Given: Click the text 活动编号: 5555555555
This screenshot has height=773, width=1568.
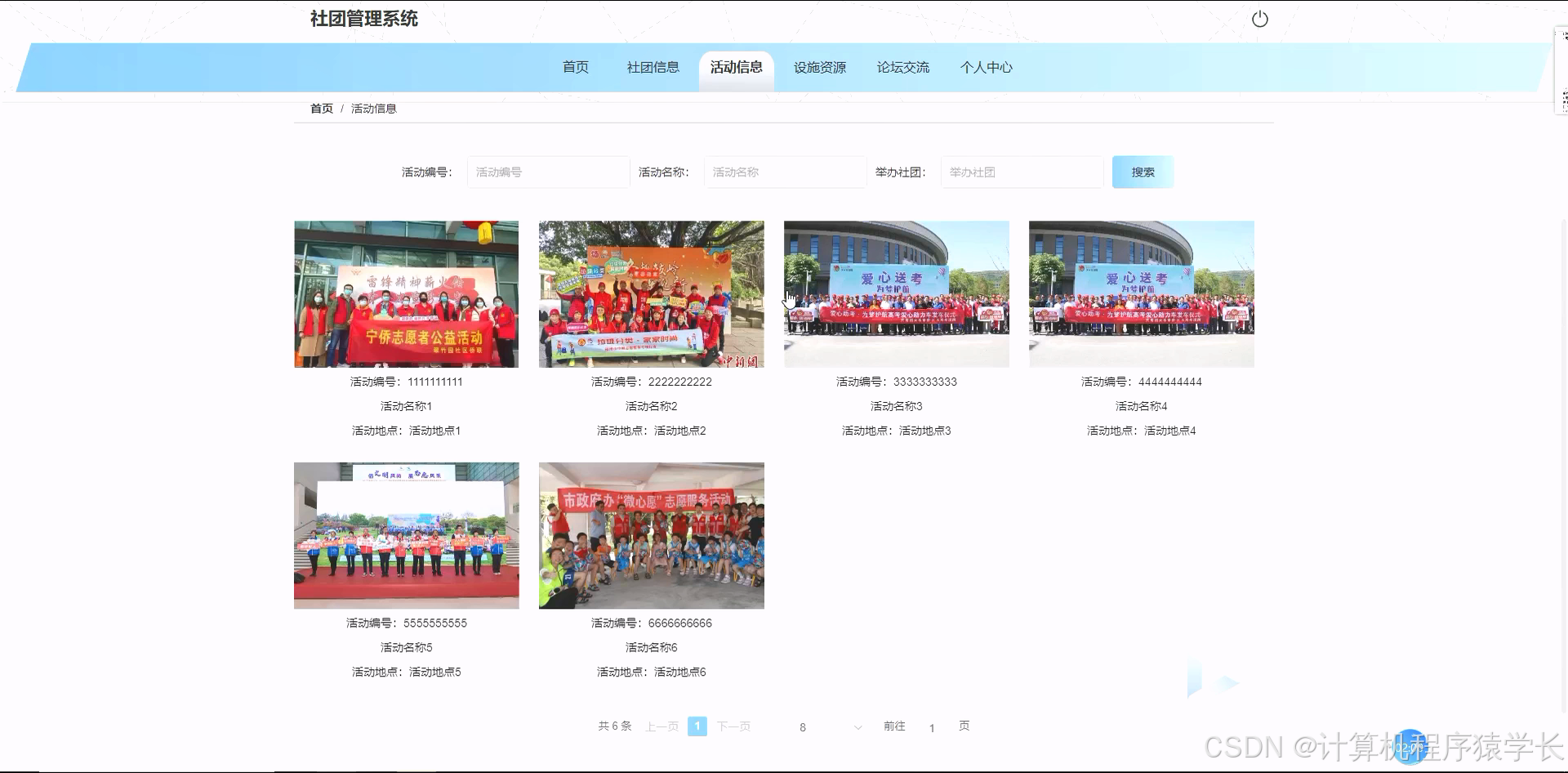Looking at the screenshot, I should coord(407,623).
